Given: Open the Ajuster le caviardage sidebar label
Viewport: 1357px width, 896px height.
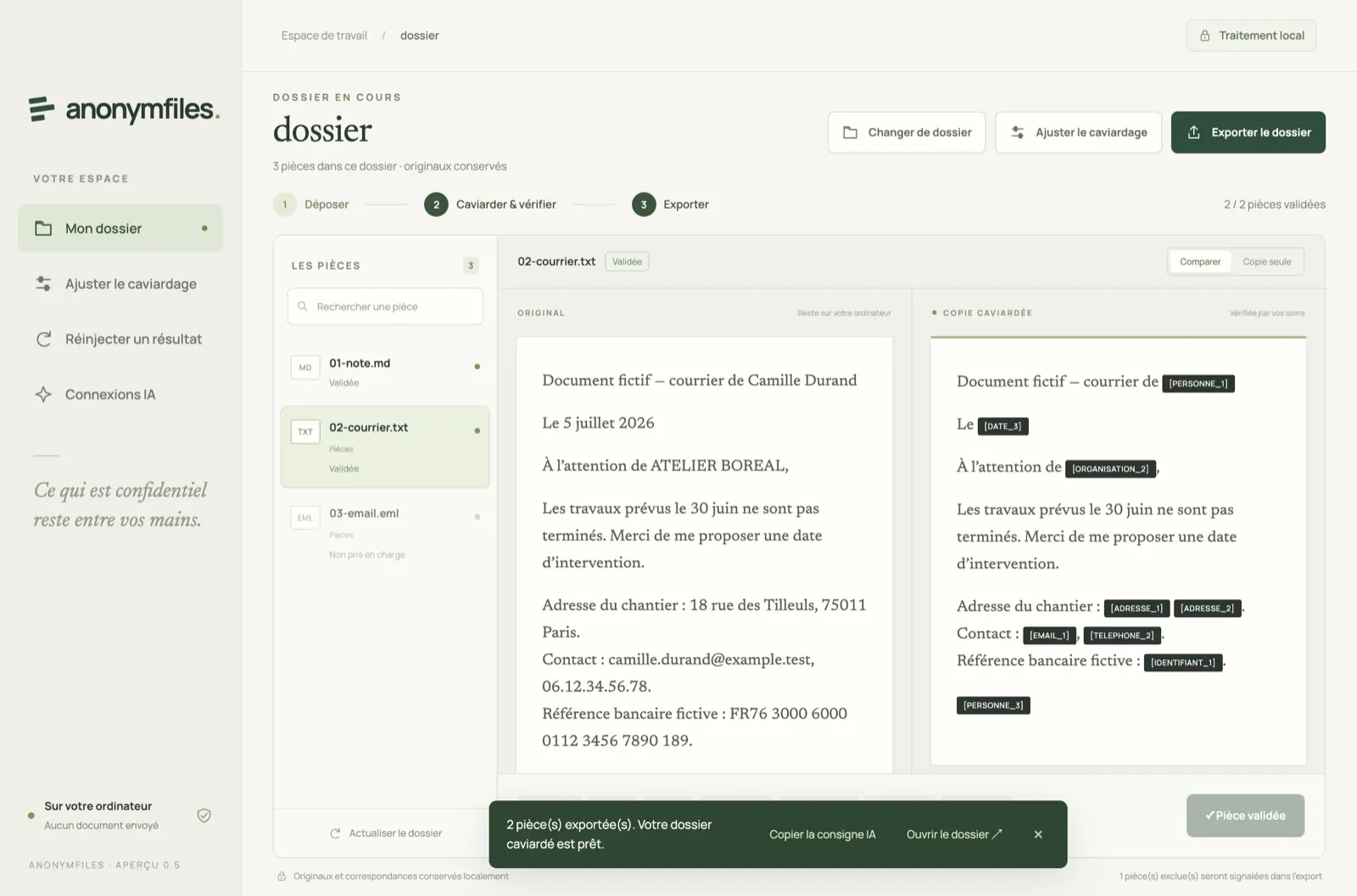Looking at the screenshot, I should 131,284.
